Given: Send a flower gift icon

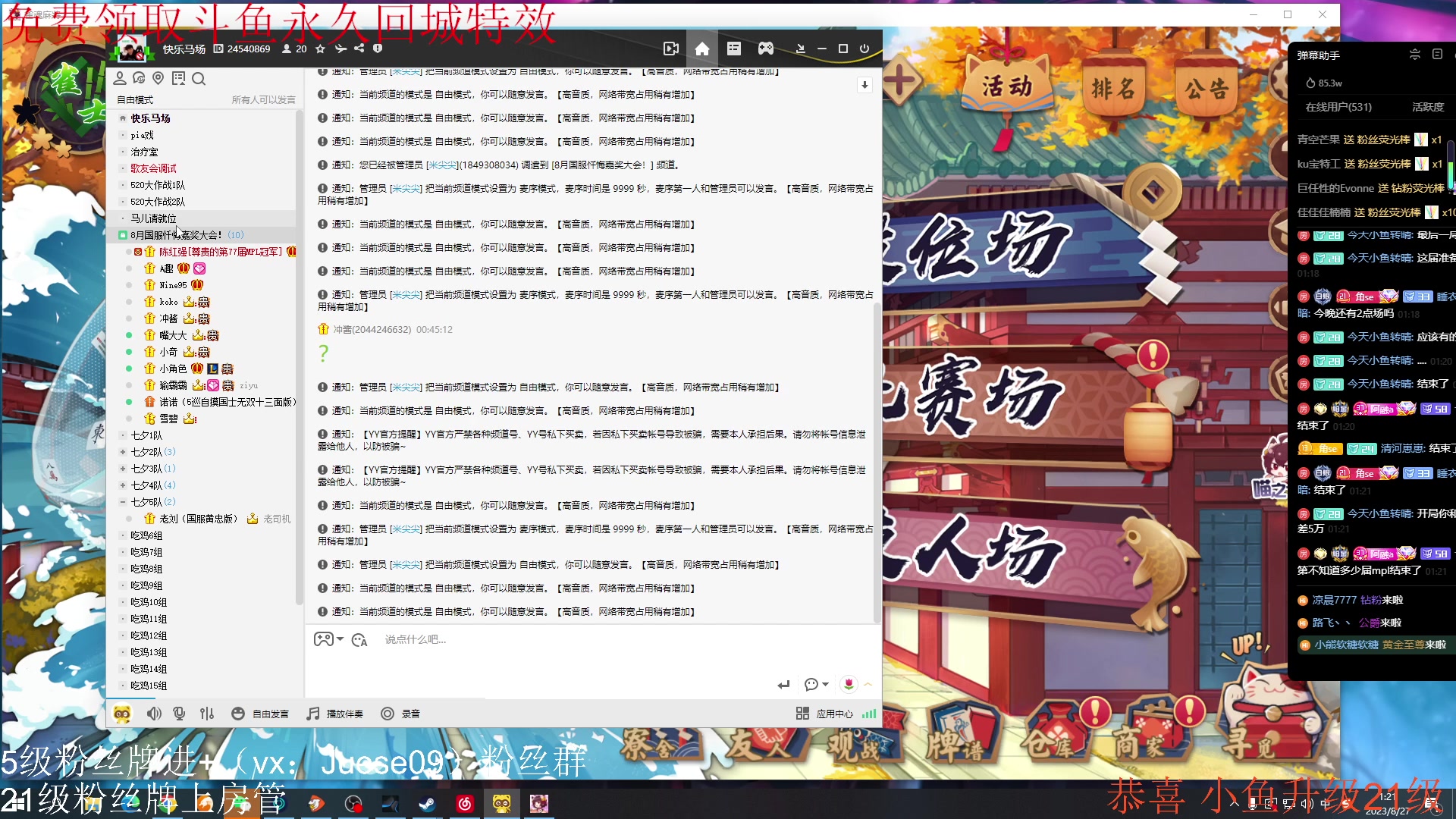Looking at the screenshot, I should tap(849, 685).
